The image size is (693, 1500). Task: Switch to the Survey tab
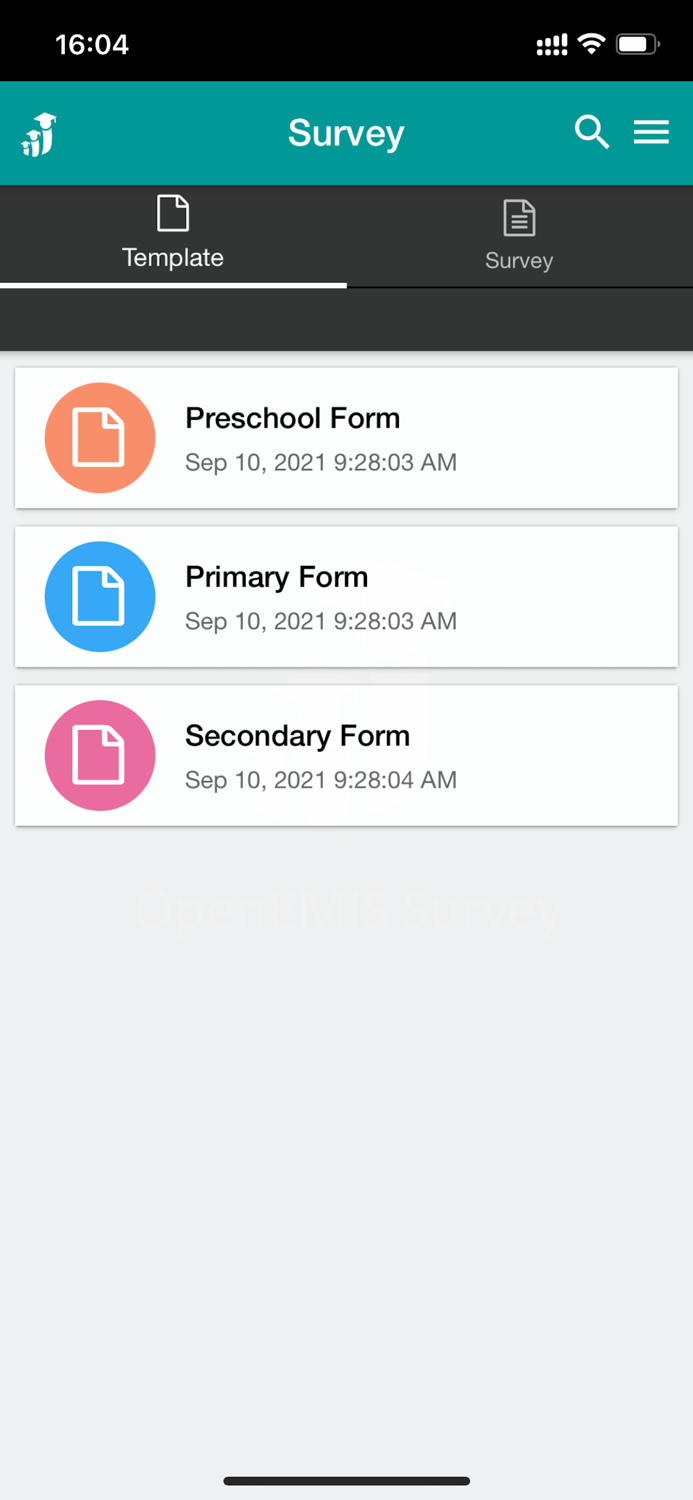pyautogui.click(x=518, y=235)
